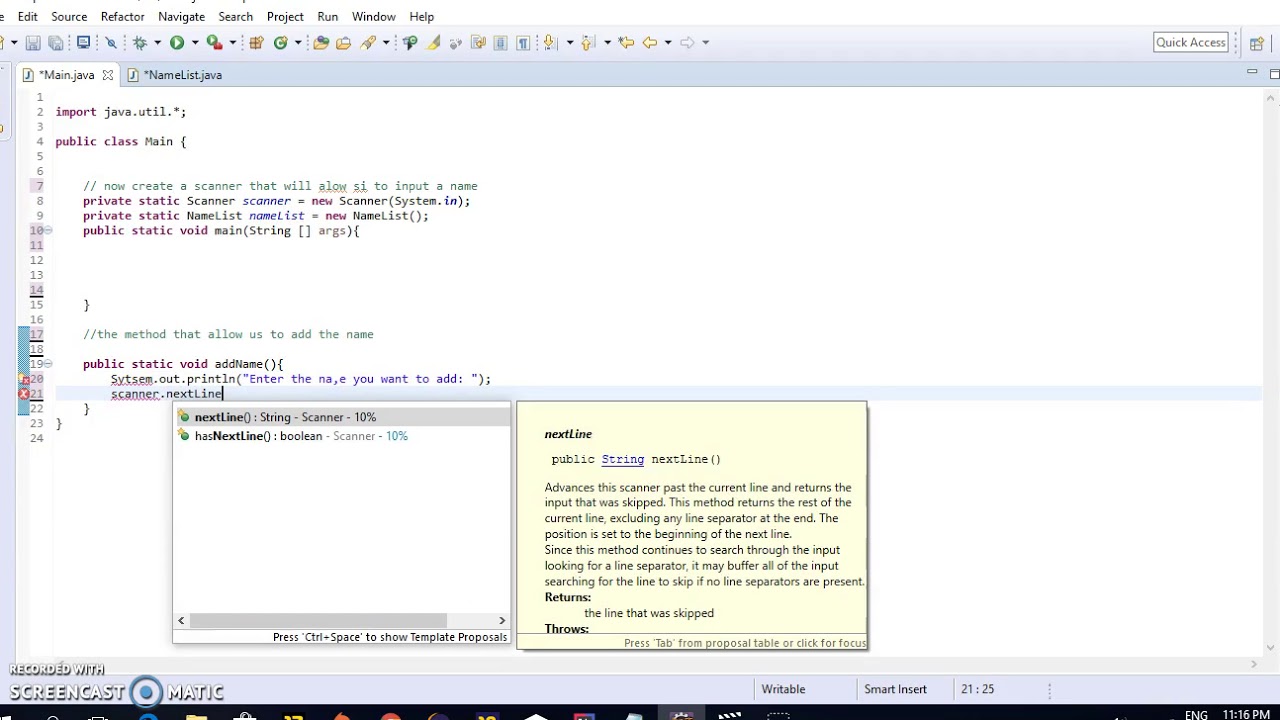Toggle Block Selection mode in the toolbar
The width and height of the screenshot is (1280, 720).
point(500,42)
